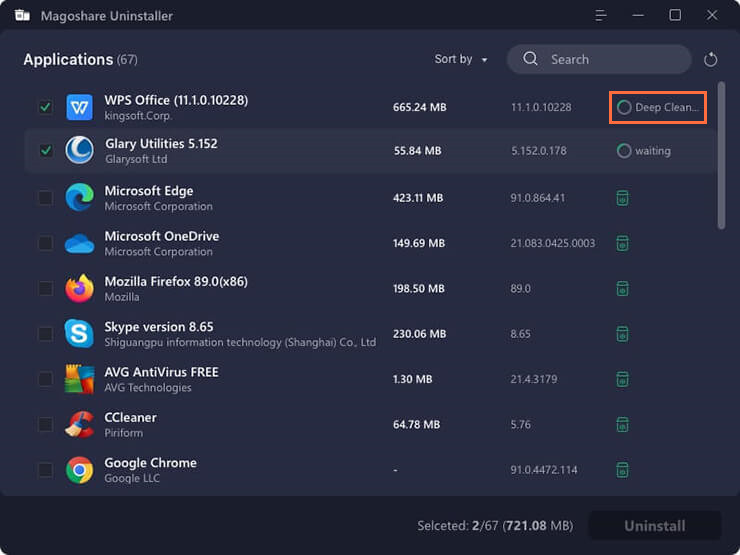Click the trash icon for AVG AntiVirus
740x555 pixels.
point(622,379)
